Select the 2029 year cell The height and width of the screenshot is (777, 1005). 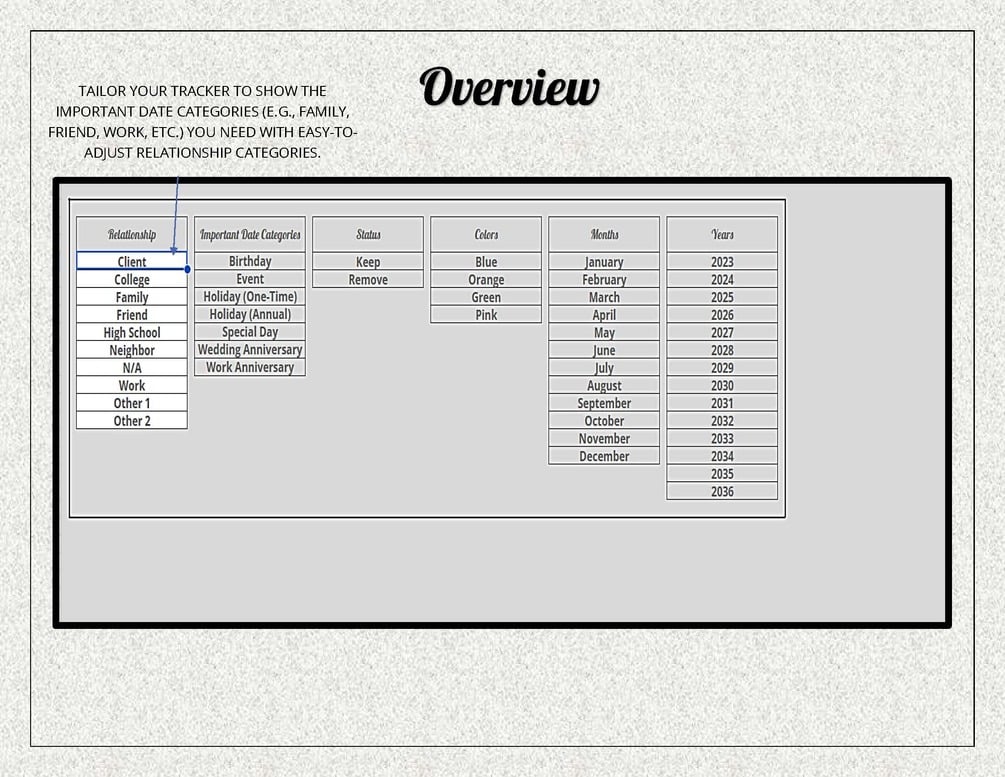[722, 367]
